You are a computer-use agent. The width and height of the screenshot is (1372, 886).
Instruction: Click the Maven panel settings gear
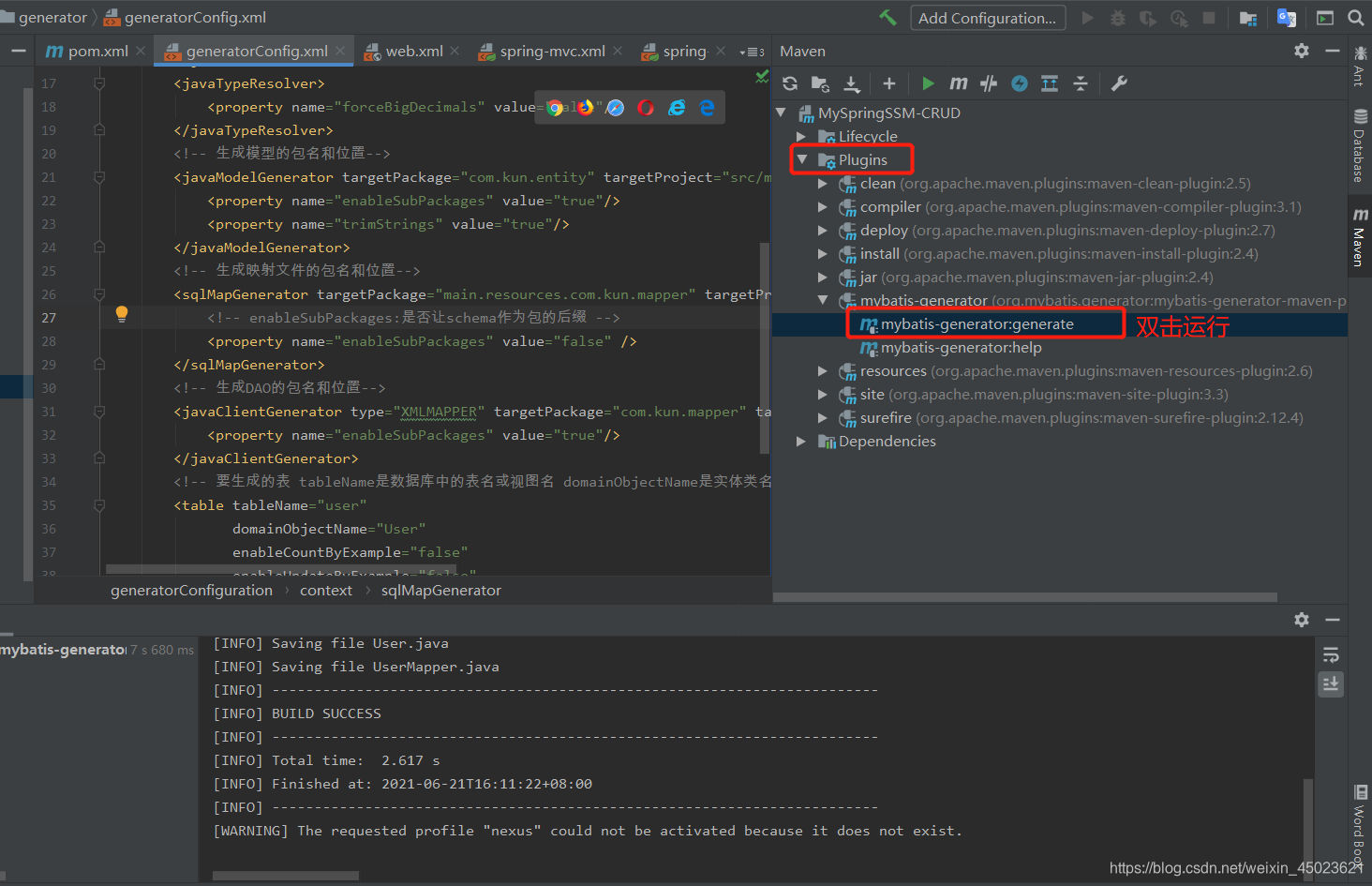[x=1302, y=51]
